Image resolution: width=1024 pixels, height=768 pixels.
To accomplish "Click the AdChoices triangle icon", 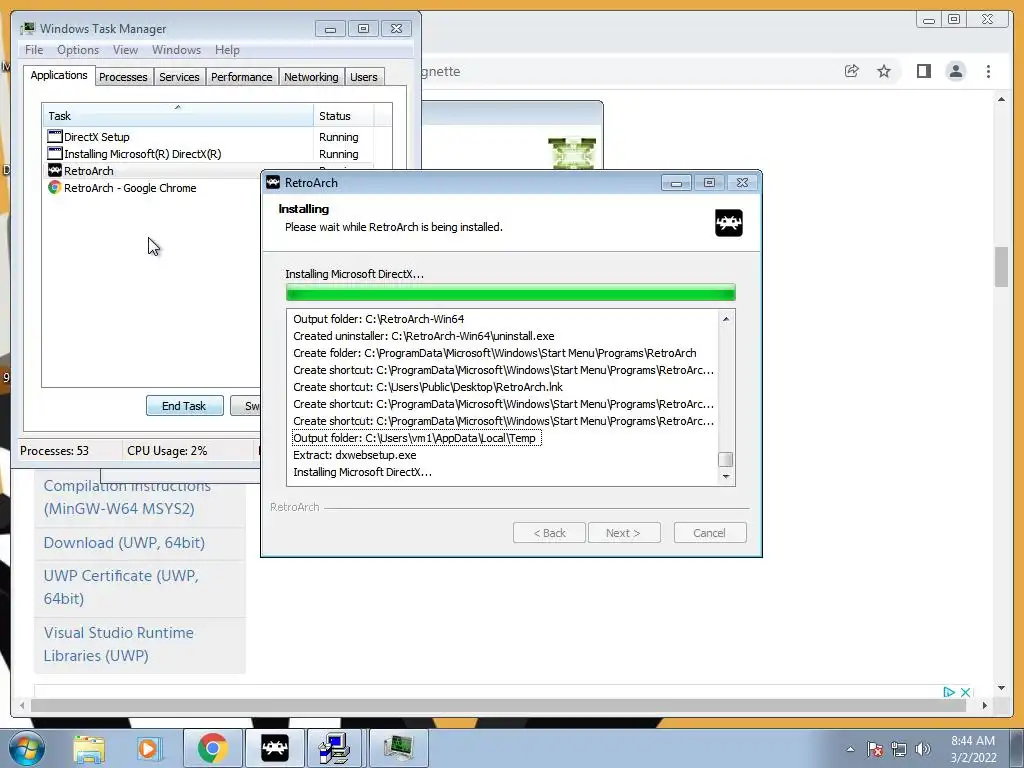I will 949,692.
